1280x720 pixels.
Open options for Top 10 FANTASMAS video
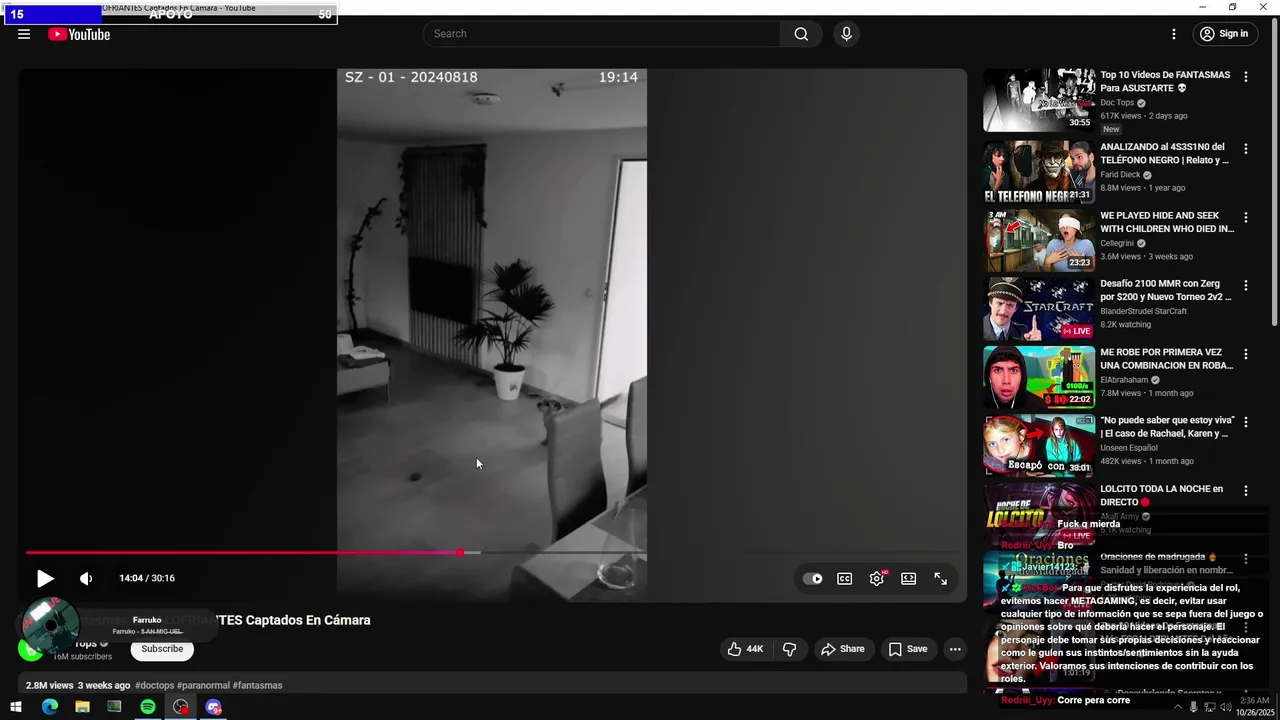1246,77
